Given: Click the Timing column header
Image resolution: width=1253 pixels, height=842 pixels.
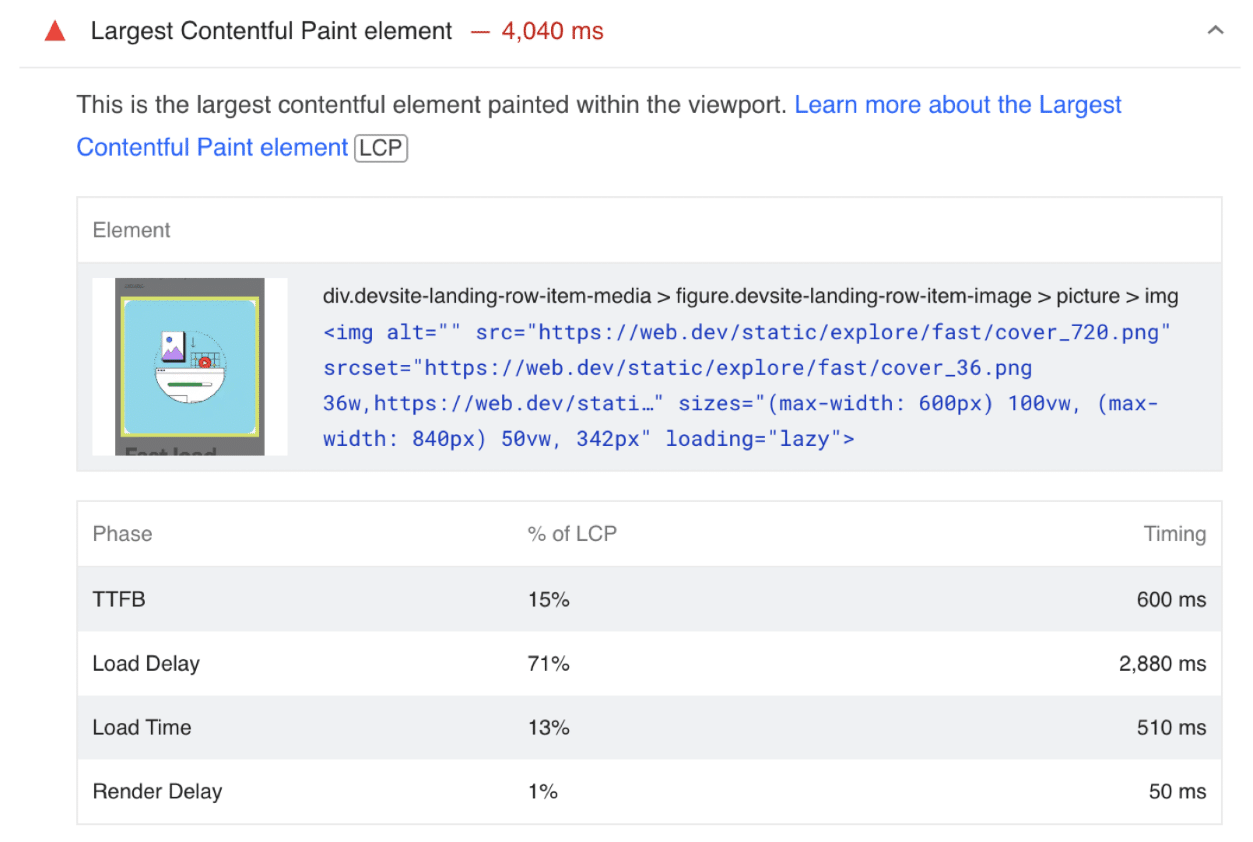Looking at the screenshot, I should (1175, 534).
